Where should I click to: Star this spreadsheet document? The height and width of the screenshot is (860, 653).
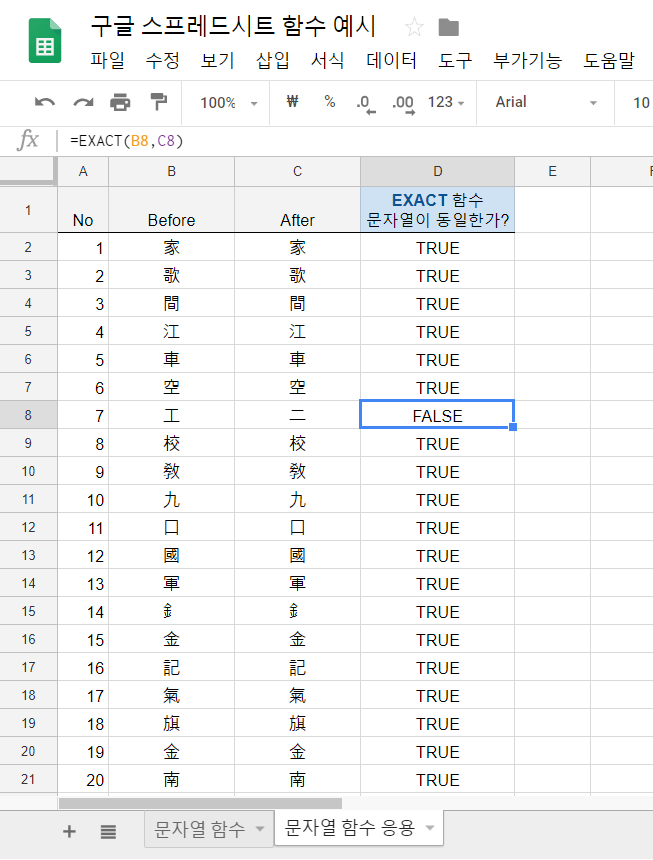(x=413, y=27)
